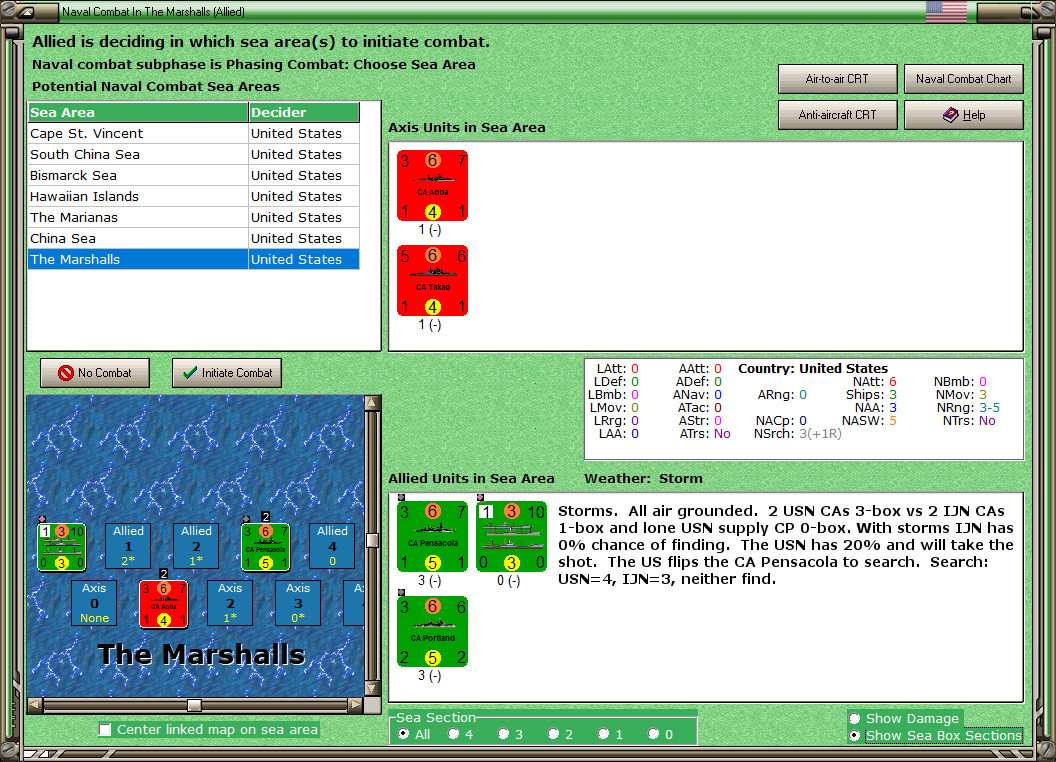
Task: Select The Marianas row
Action: (x=193, y=217)
